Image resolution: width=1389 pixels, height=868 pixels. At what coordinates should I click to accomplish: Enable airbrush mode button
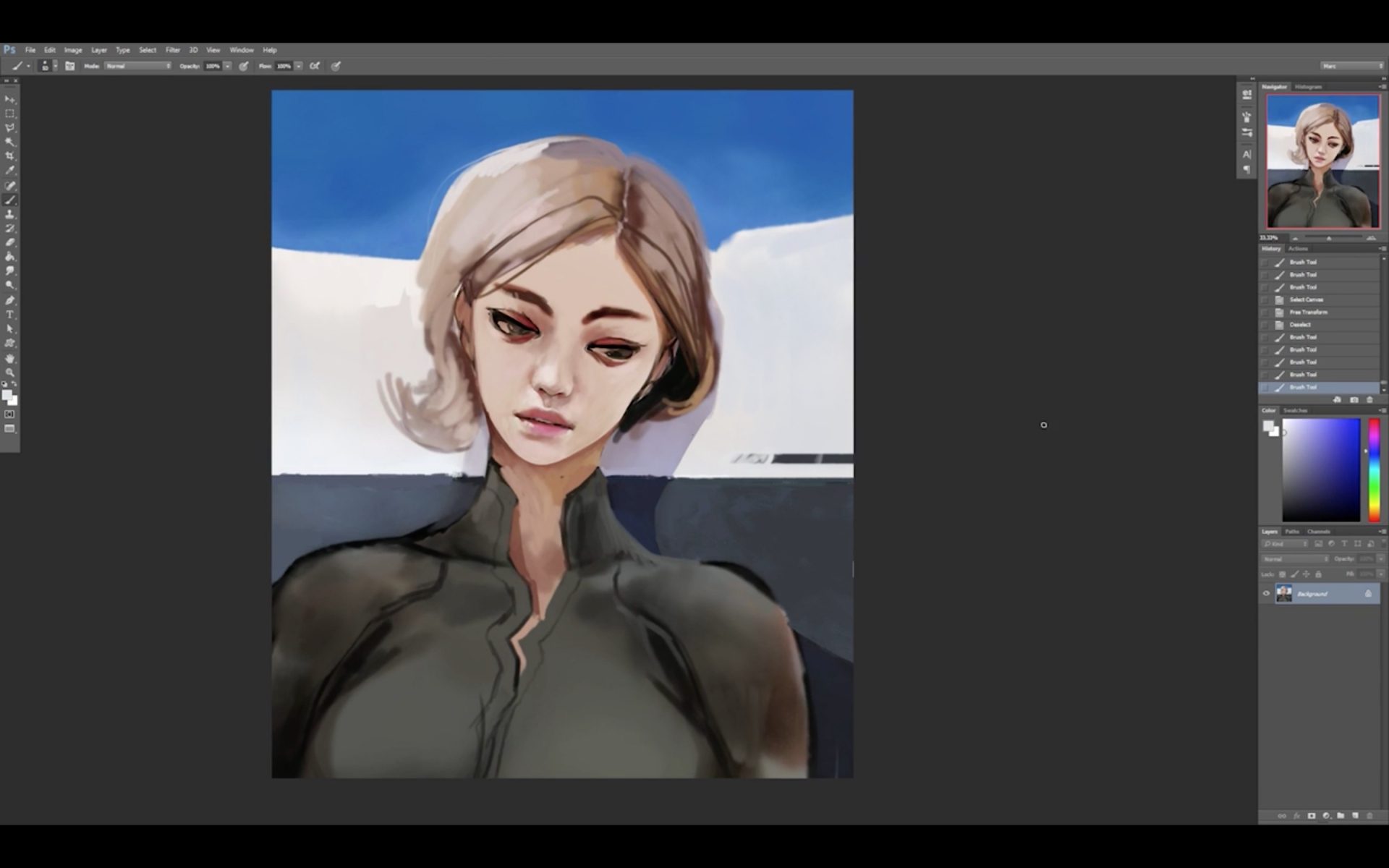315,66
